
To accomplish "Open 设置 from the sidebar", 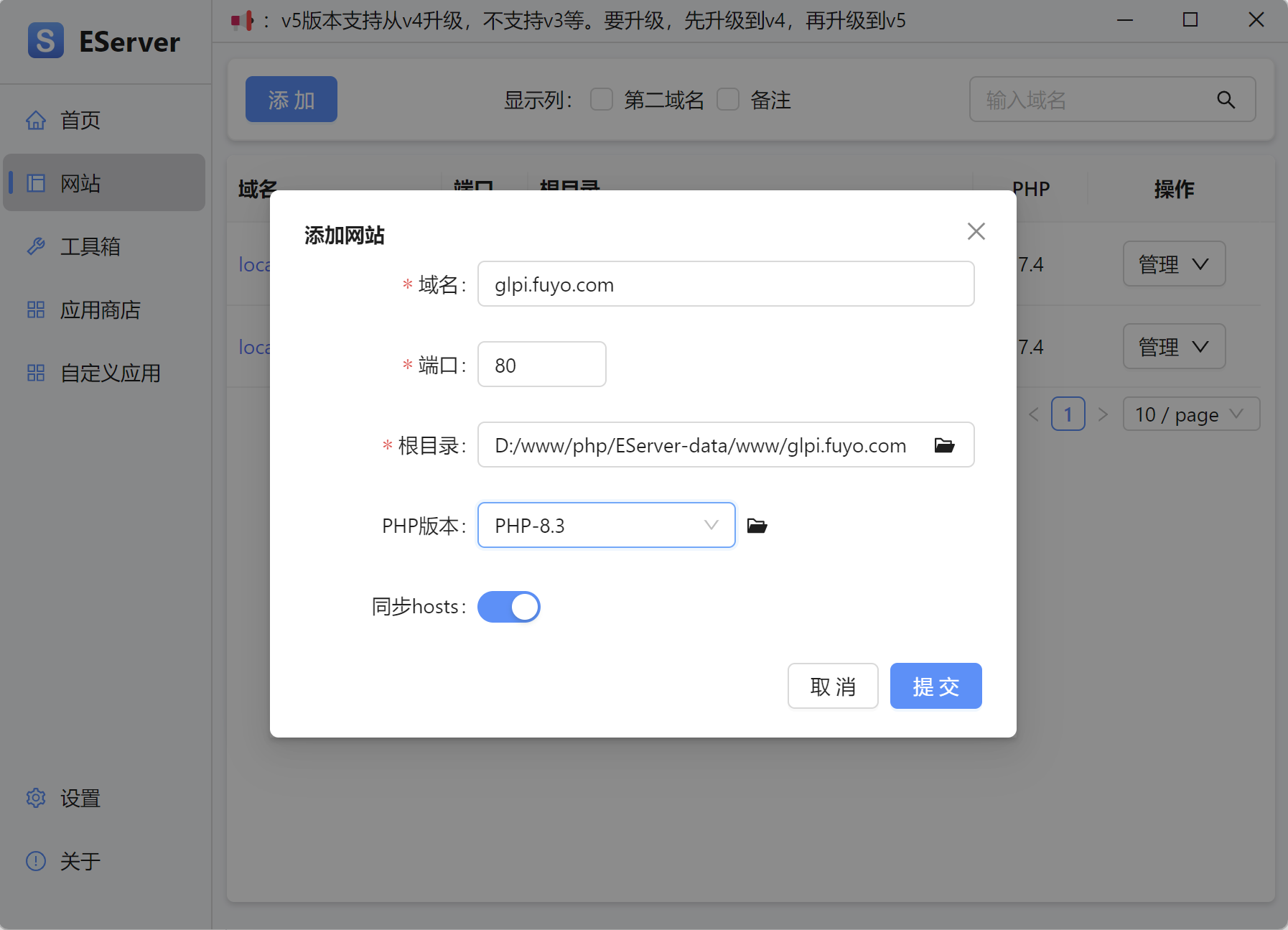I will tap(80, 799).
